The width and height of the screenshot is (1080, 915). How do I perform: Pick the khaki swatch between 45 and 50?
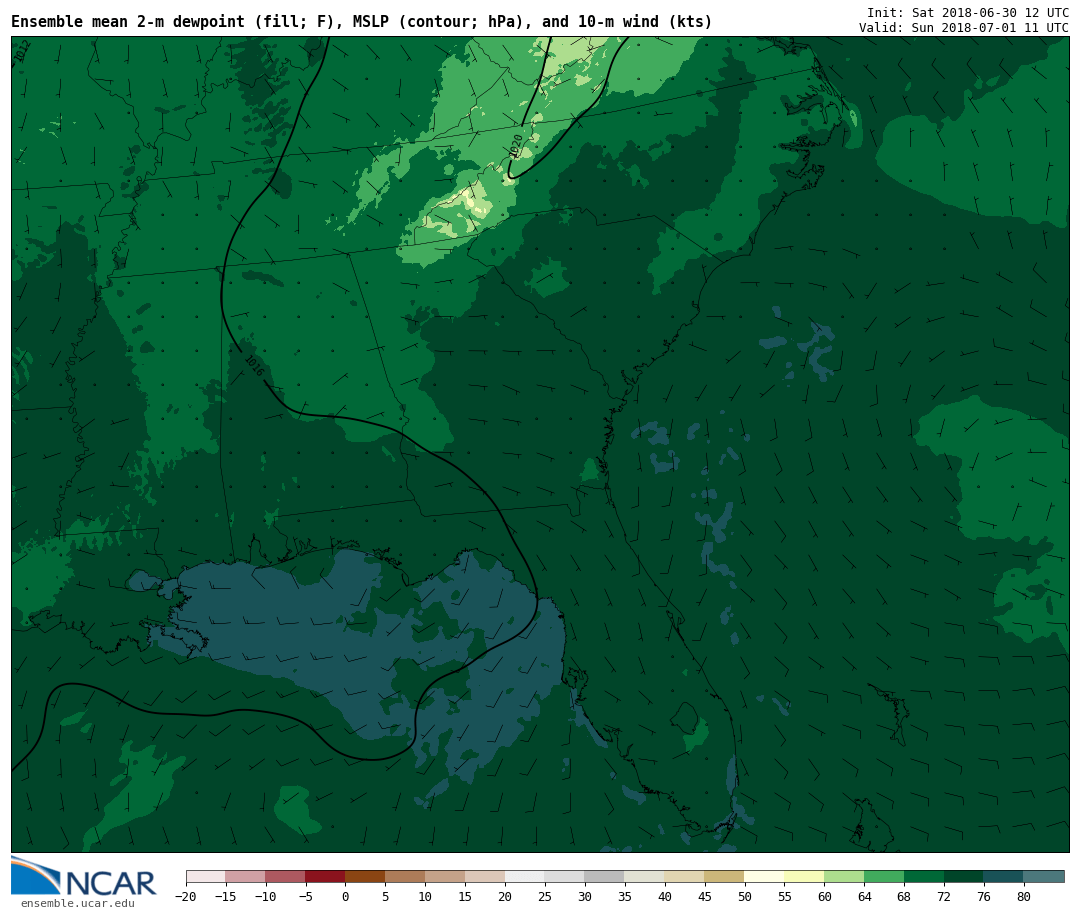coord(725,876)
